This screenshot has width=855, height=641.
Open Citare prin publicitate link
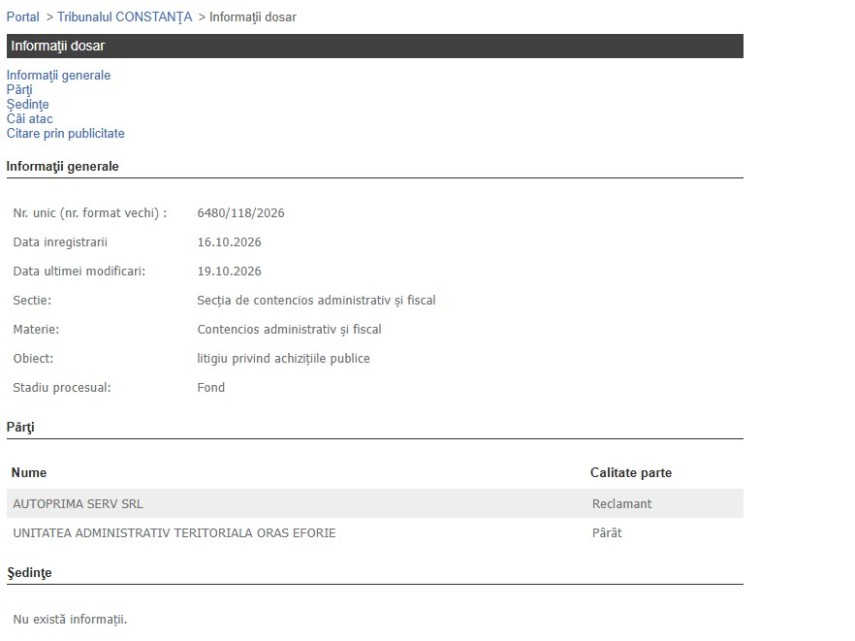(65, 134)
